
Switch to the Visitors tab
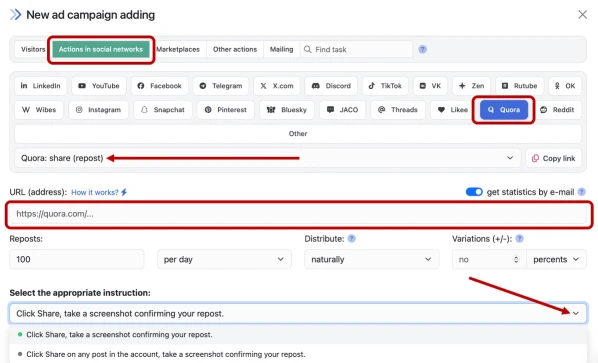pyautogui.click(x=33, y=49)
